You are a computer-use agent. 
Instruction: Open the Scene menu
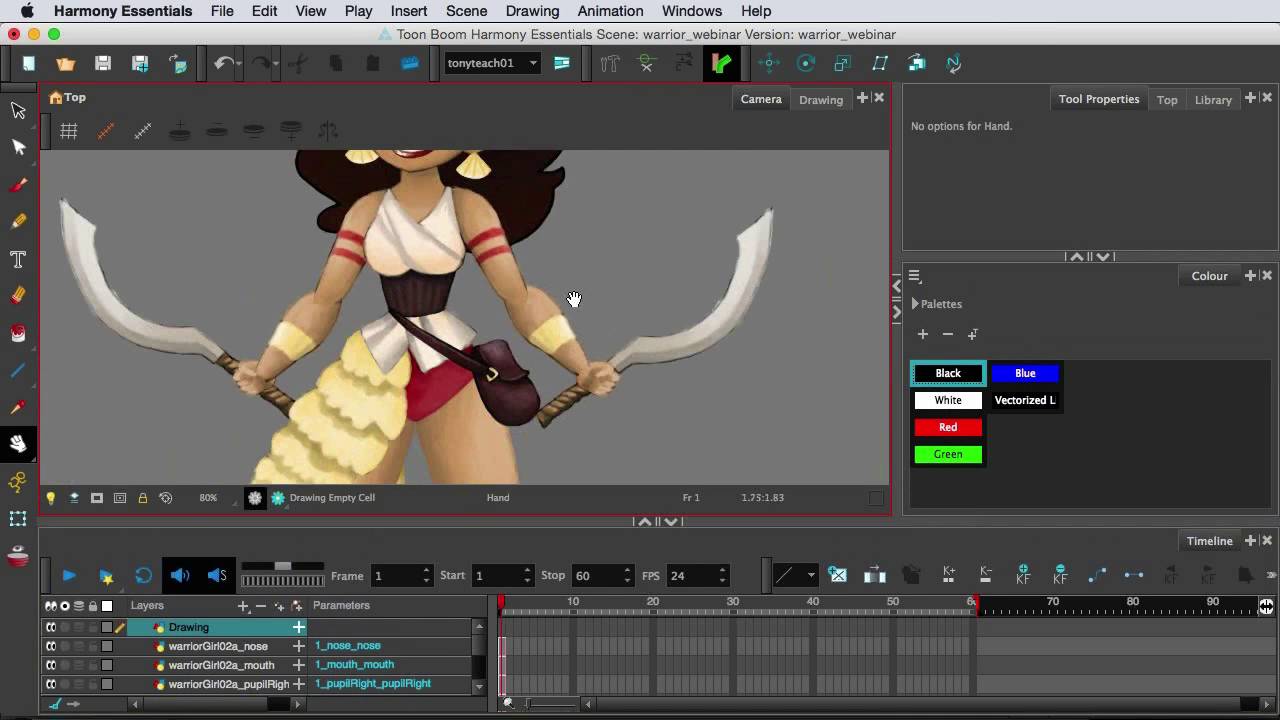466,11
